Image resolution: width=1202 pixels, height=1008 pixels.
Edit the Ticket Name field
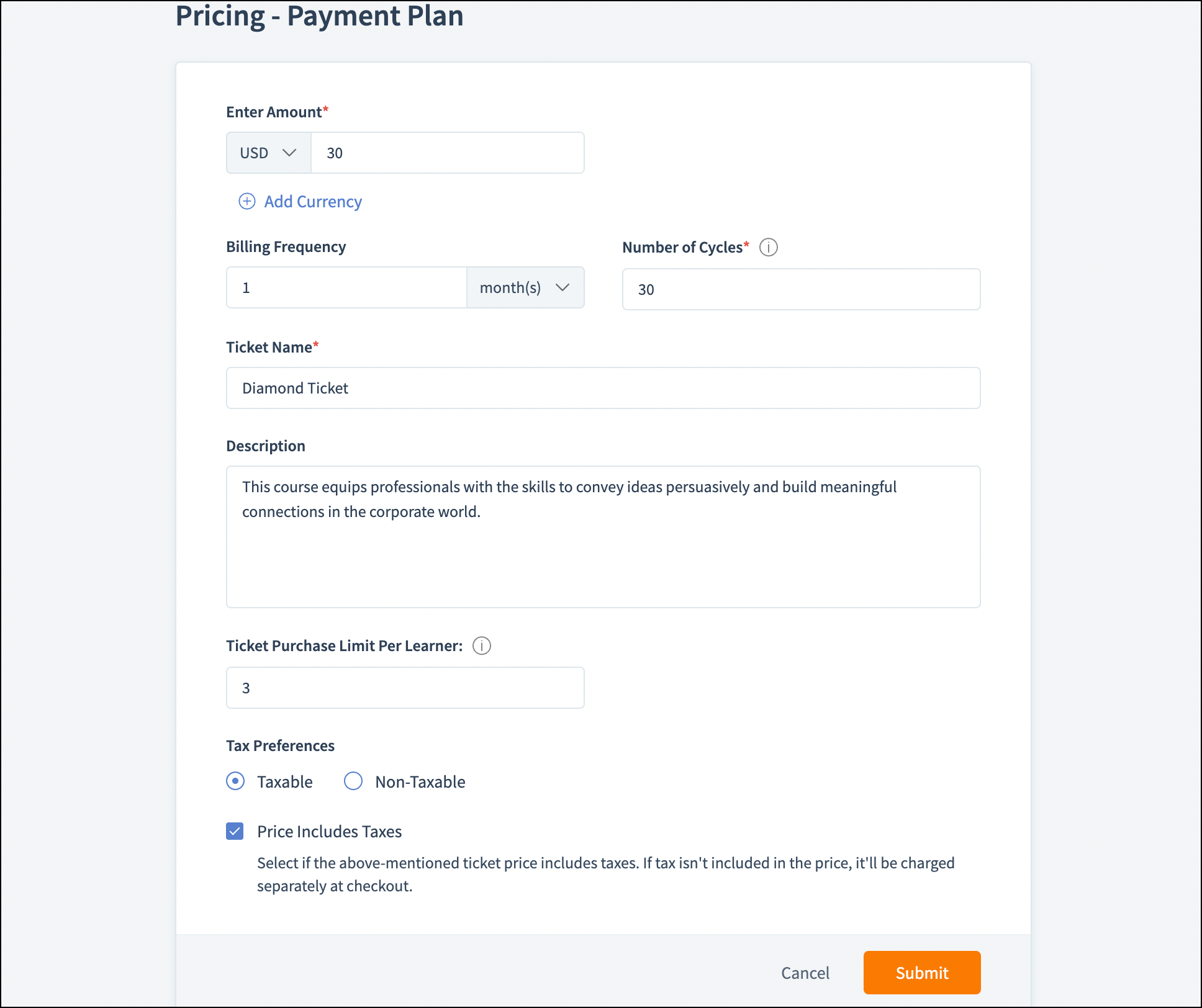(603, 388)
